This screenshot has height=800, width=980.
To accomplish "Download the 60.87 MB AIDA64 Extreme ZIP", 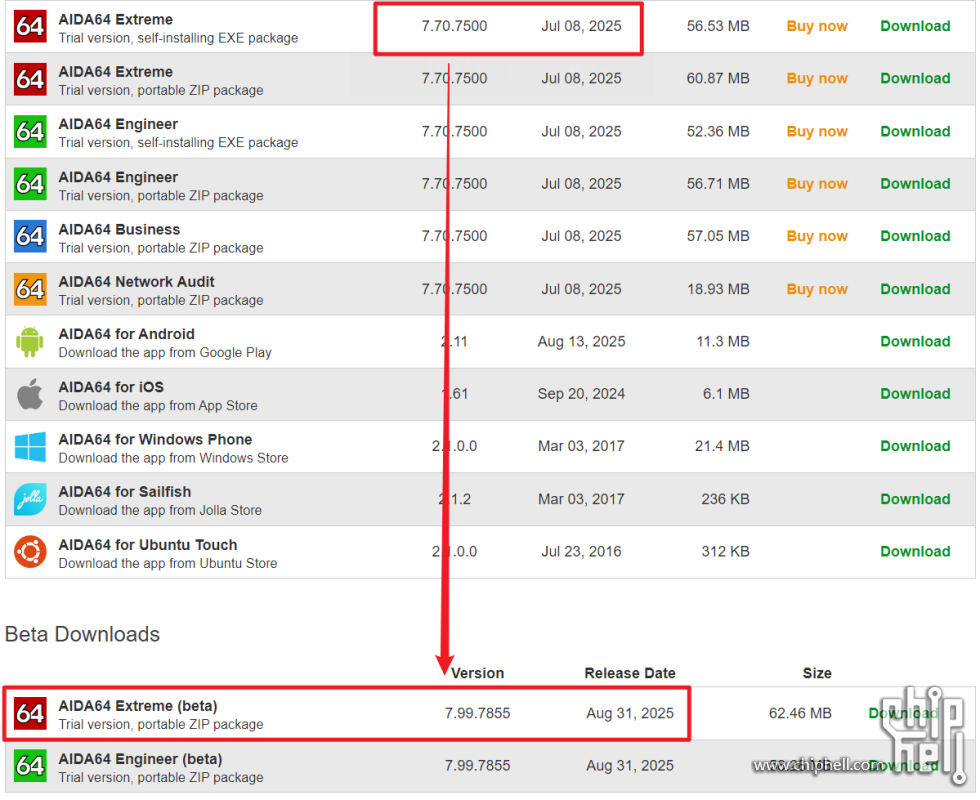I will pos(915,79).
